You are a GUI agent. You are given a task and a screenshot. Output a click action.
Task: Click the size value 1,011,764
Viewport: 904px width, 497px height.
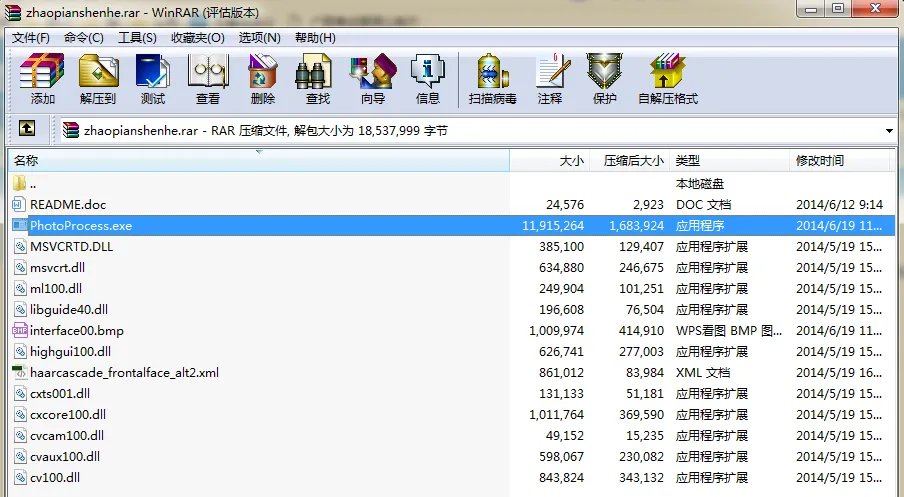point(556,415)
